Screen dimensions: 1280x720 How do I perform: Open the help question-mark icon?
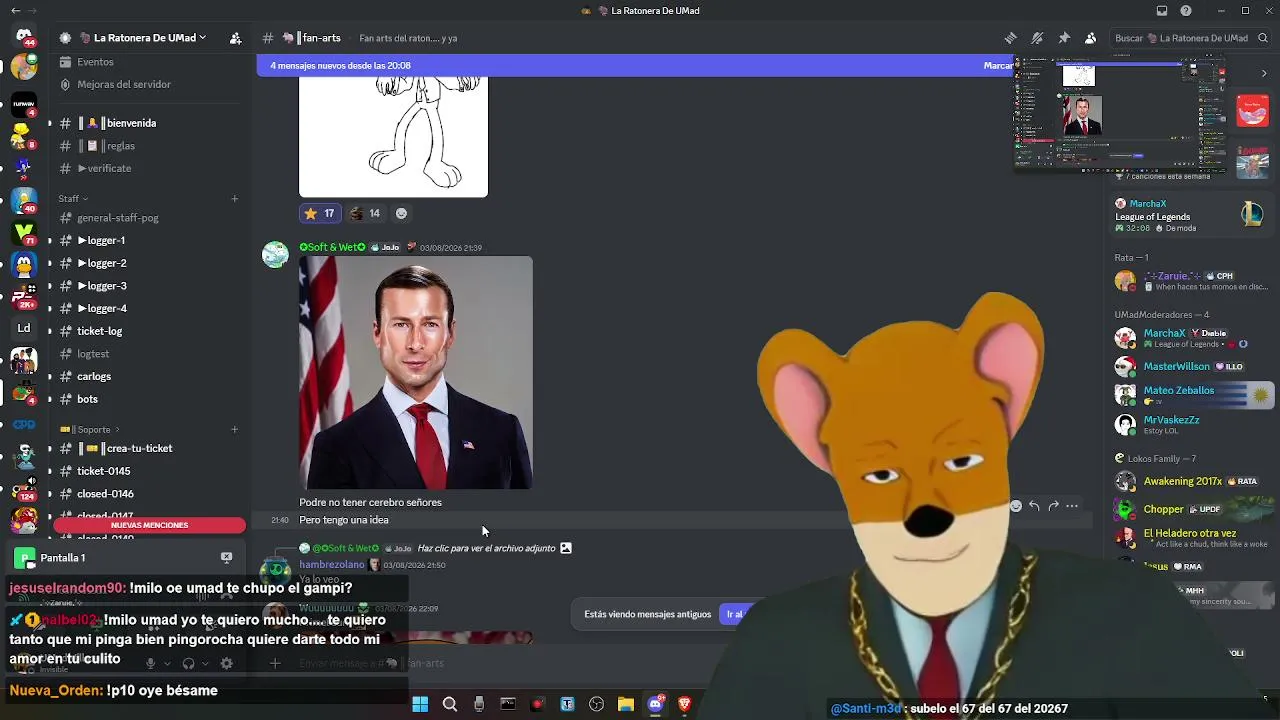[1186, 11]
